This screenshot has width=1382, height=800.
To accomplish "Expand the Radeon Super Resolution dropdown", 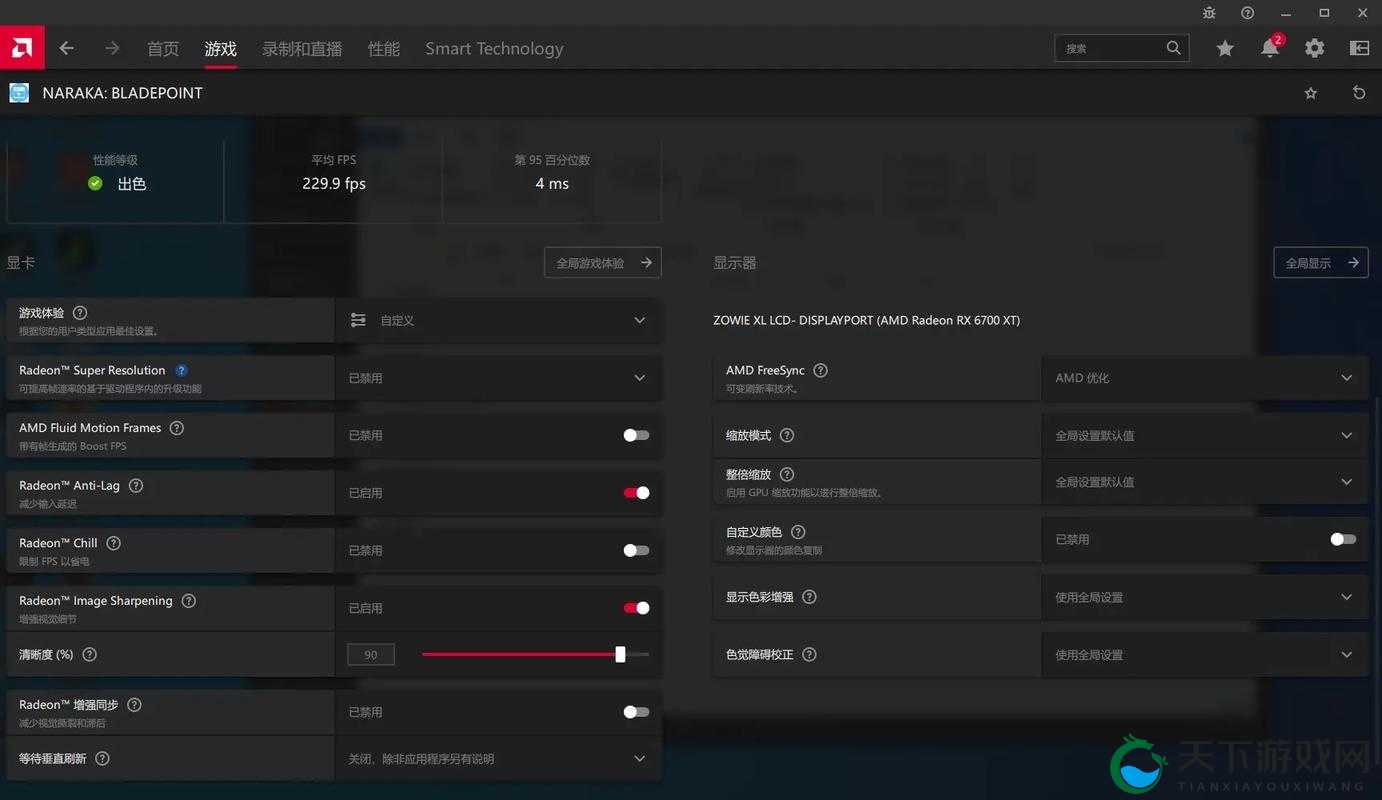I will pos(498,378).
